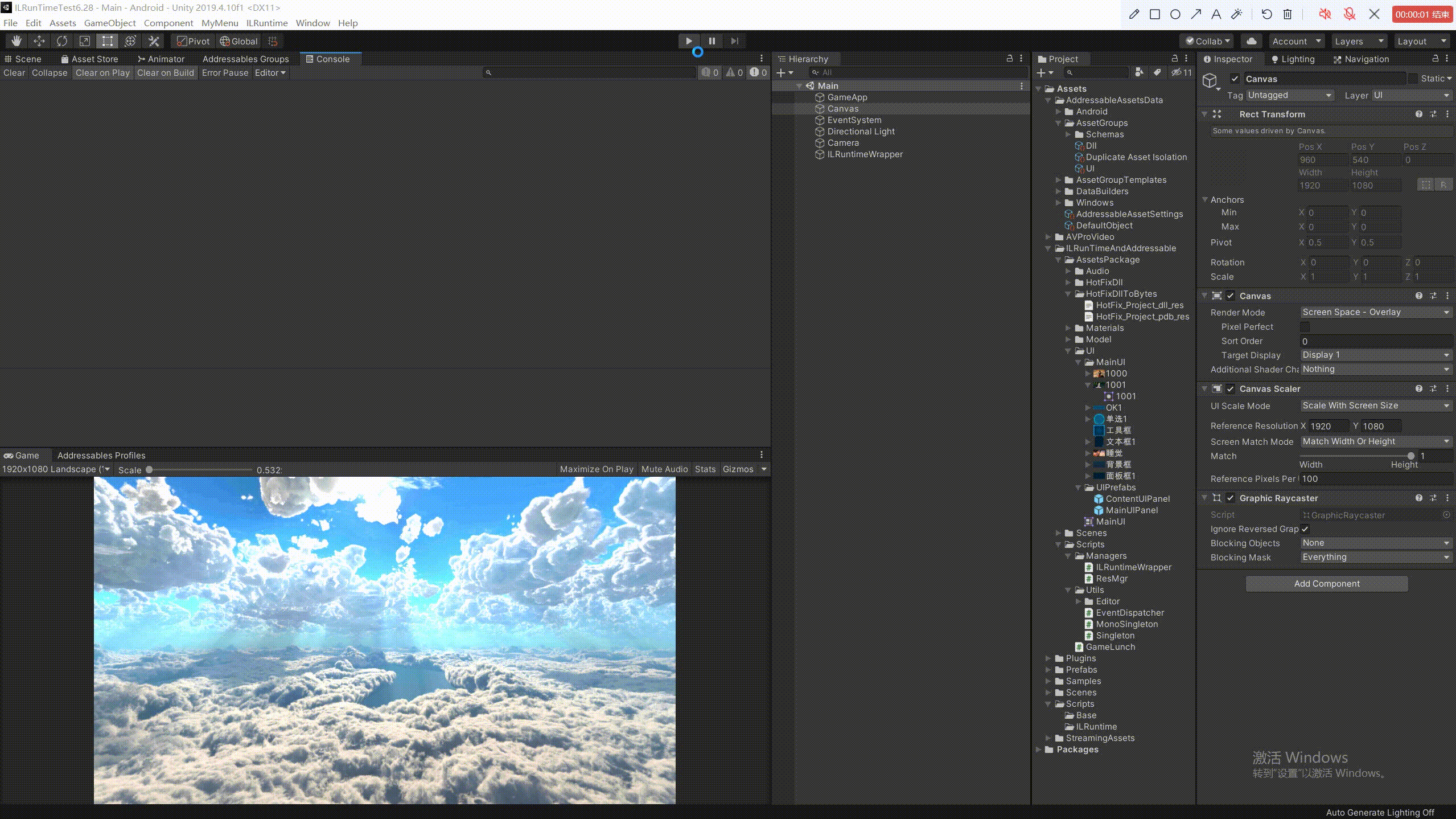Open cloud services icon
The width and height of the screenshot is (1456, 819).
tap(1252, 41)
